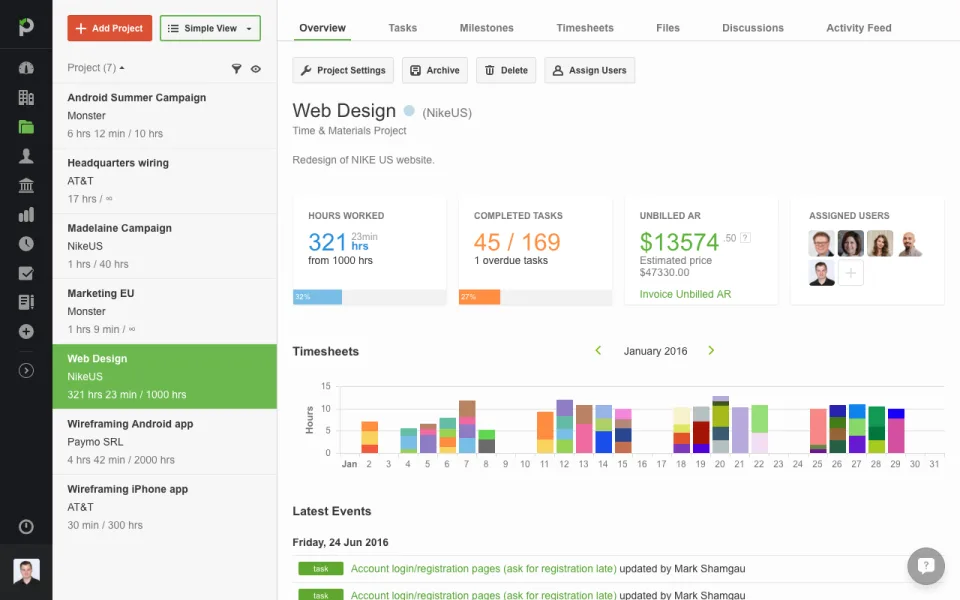The height and width of the screenshot is (600, 960).
Task: Open the time clock icon in sidebar
Action: (x=26, y=244)
